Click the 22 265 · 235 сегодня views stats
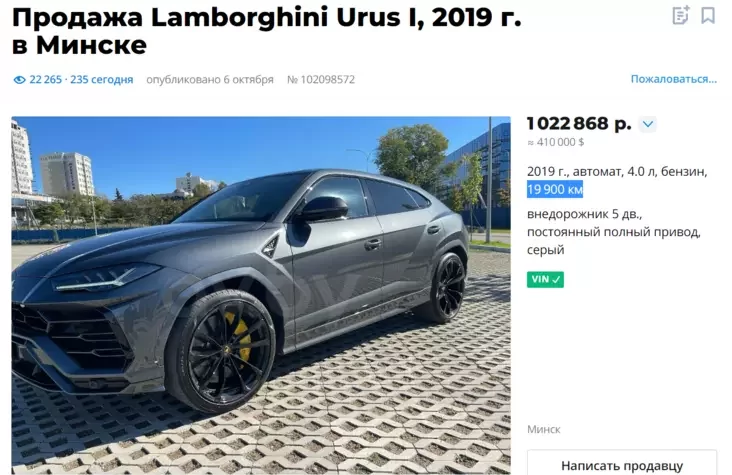The height and width of the screenshot is (475, 732). [x=81, y=80]
